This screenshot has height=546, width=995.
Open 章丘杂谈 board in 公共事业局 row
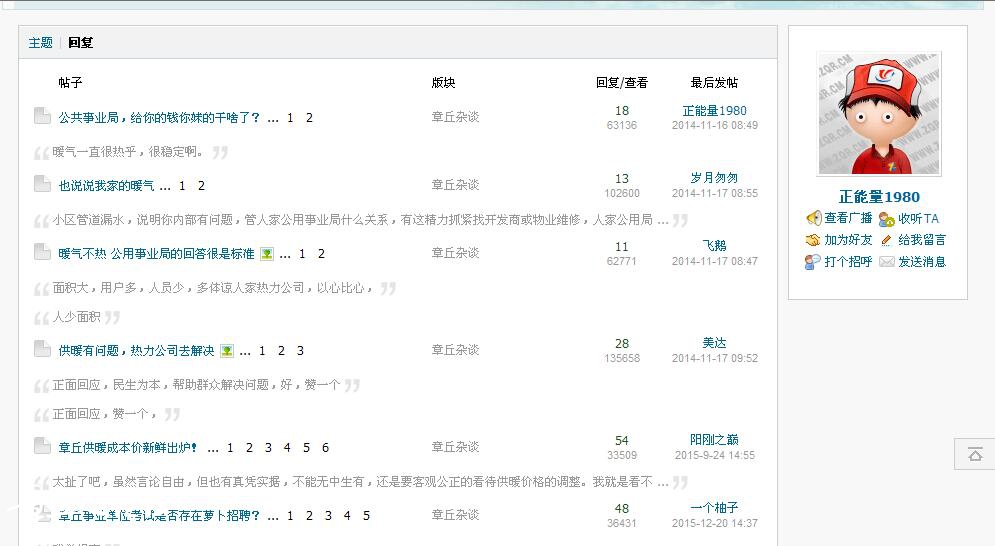(x=455, y=117)
